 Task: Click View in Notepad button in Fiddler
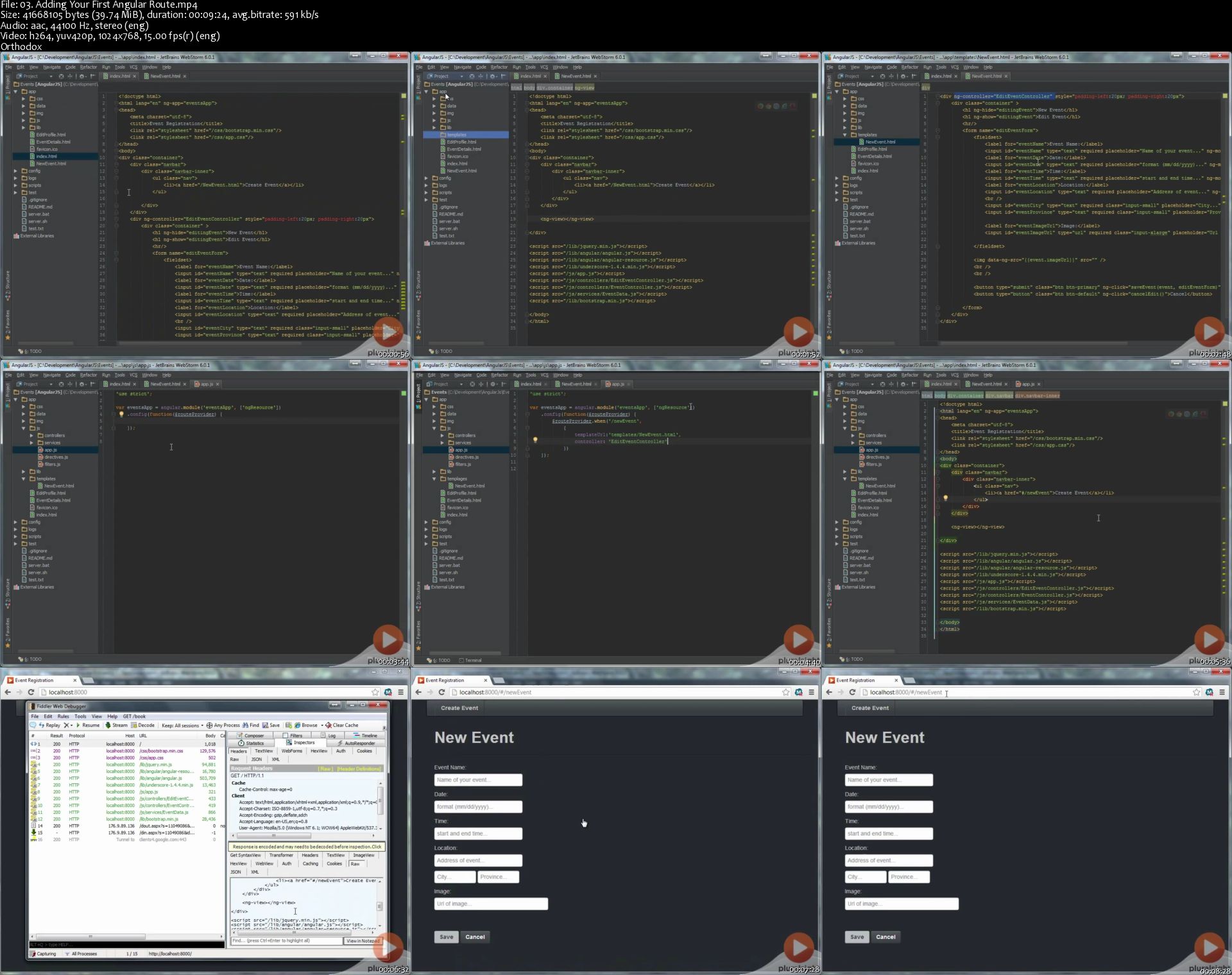(x=363, y=941)
